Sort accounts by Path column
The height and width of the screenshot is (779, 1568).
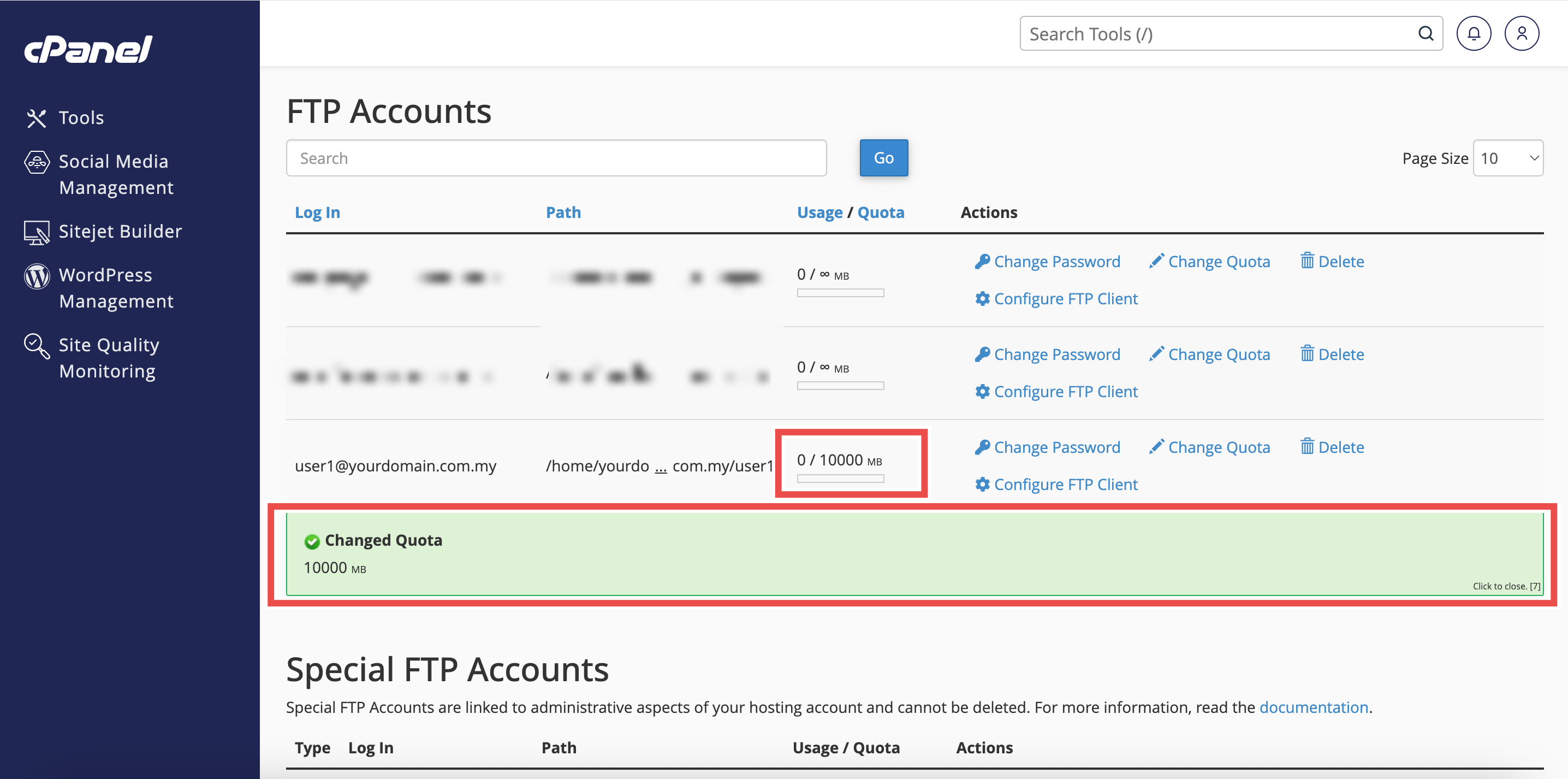[563, 213]
